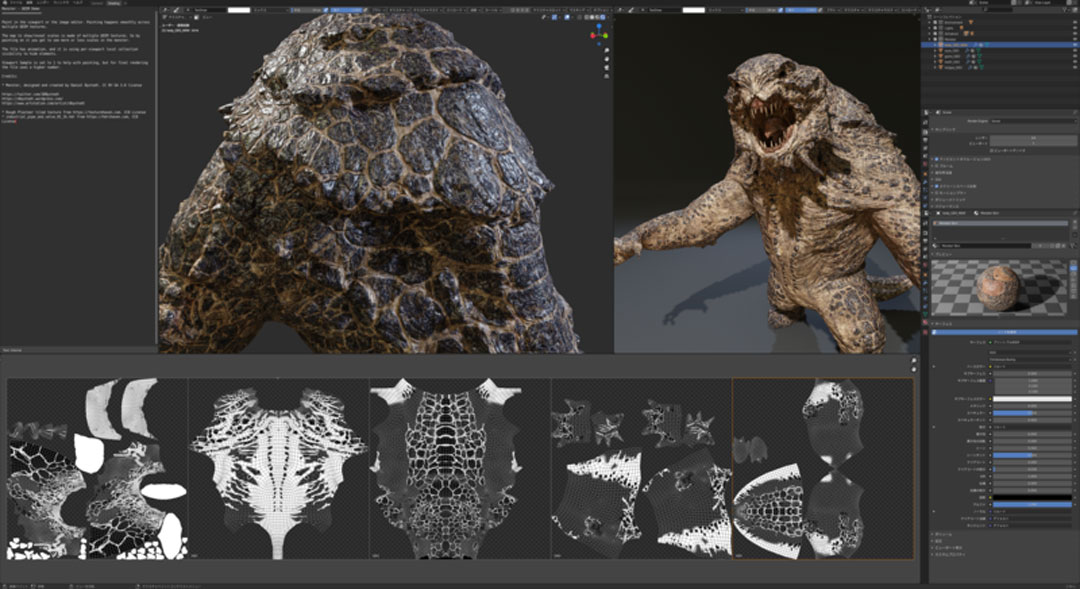
Task: Select the fifth UDIM tile in image editor
Action: 822,468
